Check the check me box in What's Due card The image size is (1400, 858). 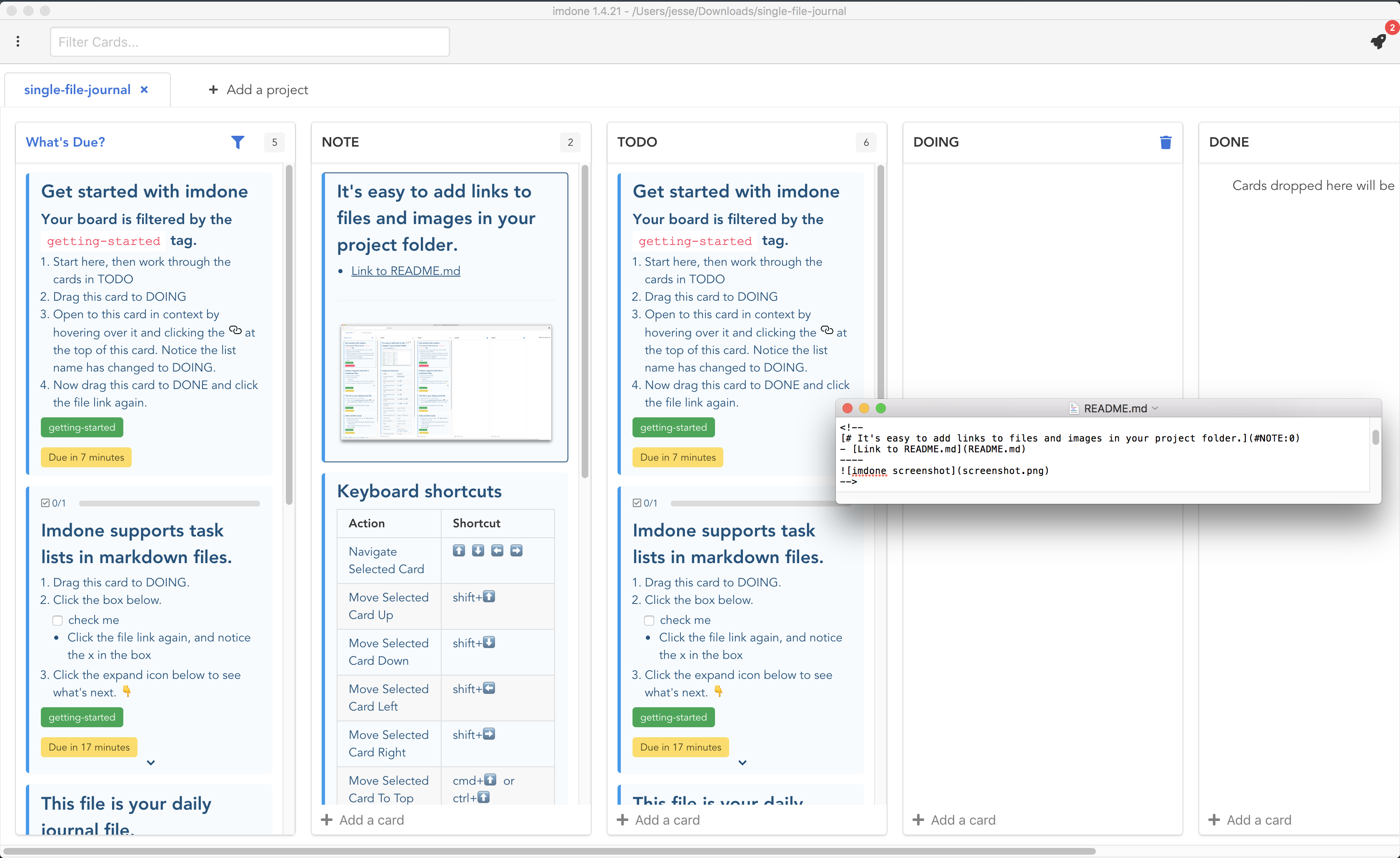57,620
